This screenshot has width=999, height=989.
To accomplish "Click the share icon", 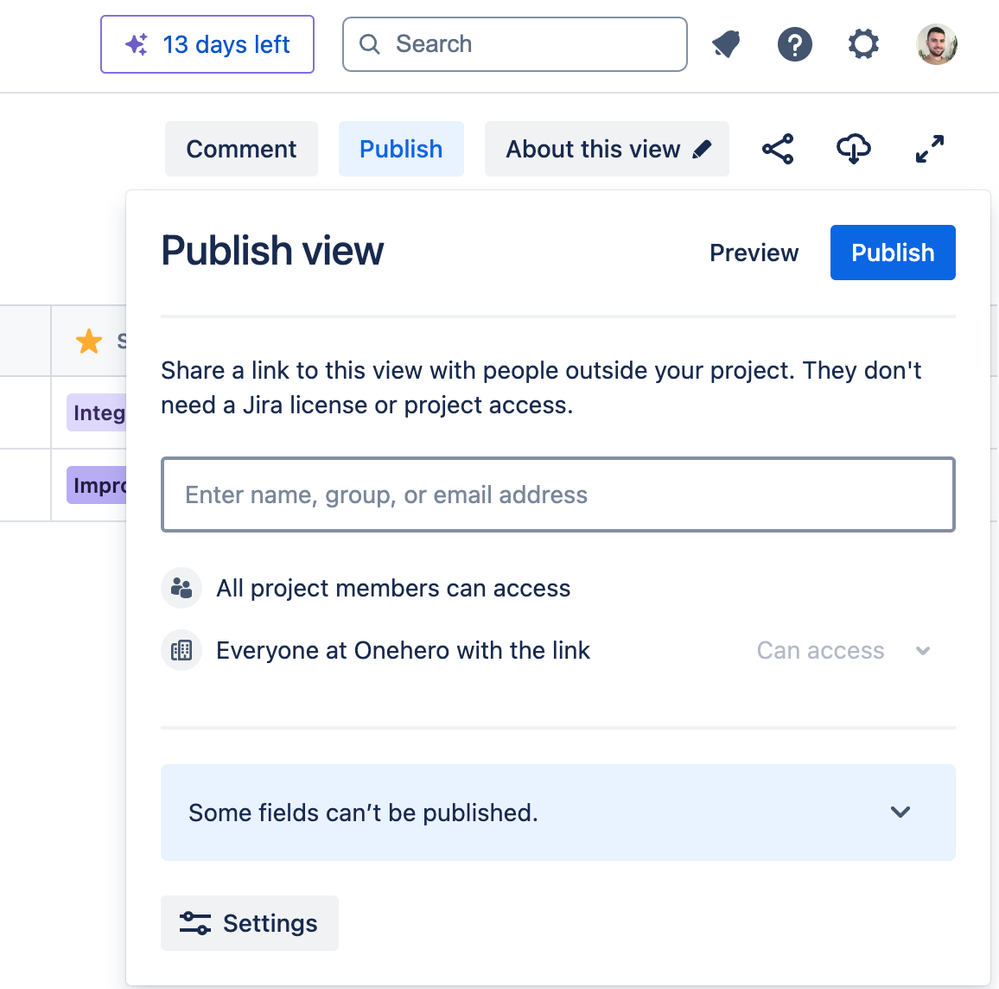I will [x=778, y=148].
